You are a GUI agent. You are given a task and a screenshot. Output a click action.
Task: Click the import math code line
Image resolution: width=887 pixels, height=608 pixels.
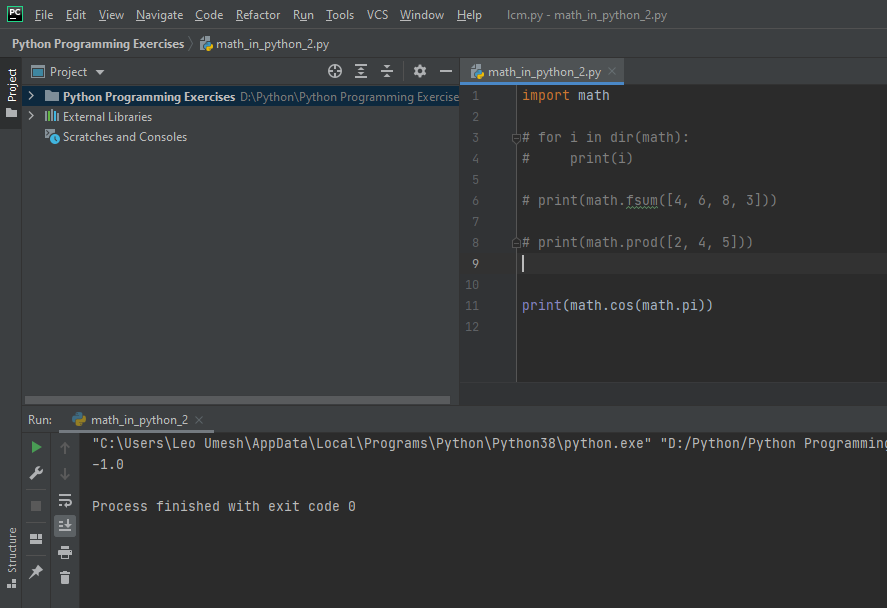pos(566,96)
